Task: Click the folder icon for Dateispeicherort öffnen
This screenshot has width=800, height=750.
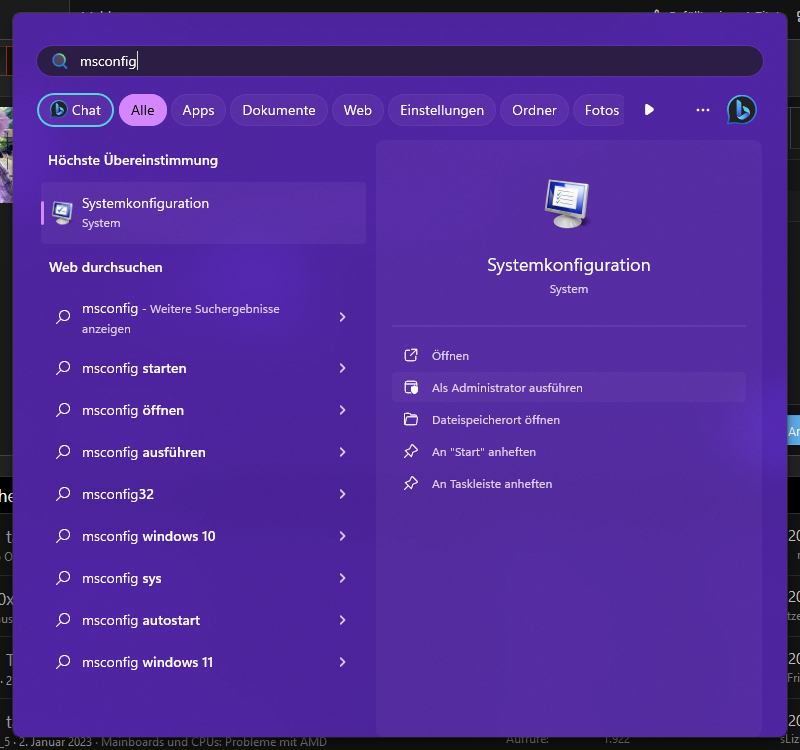Action: coord(411,419)
